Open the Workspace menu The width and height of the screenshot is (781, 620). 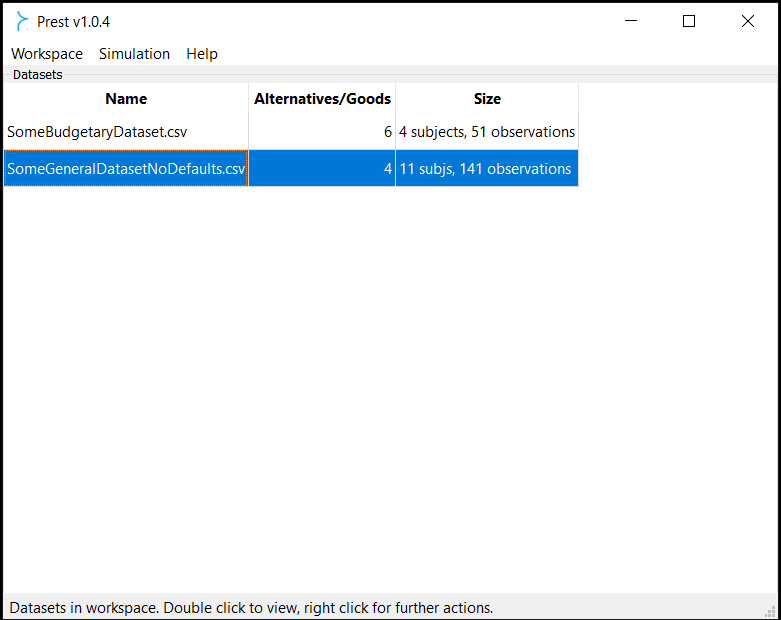[47, 54]
